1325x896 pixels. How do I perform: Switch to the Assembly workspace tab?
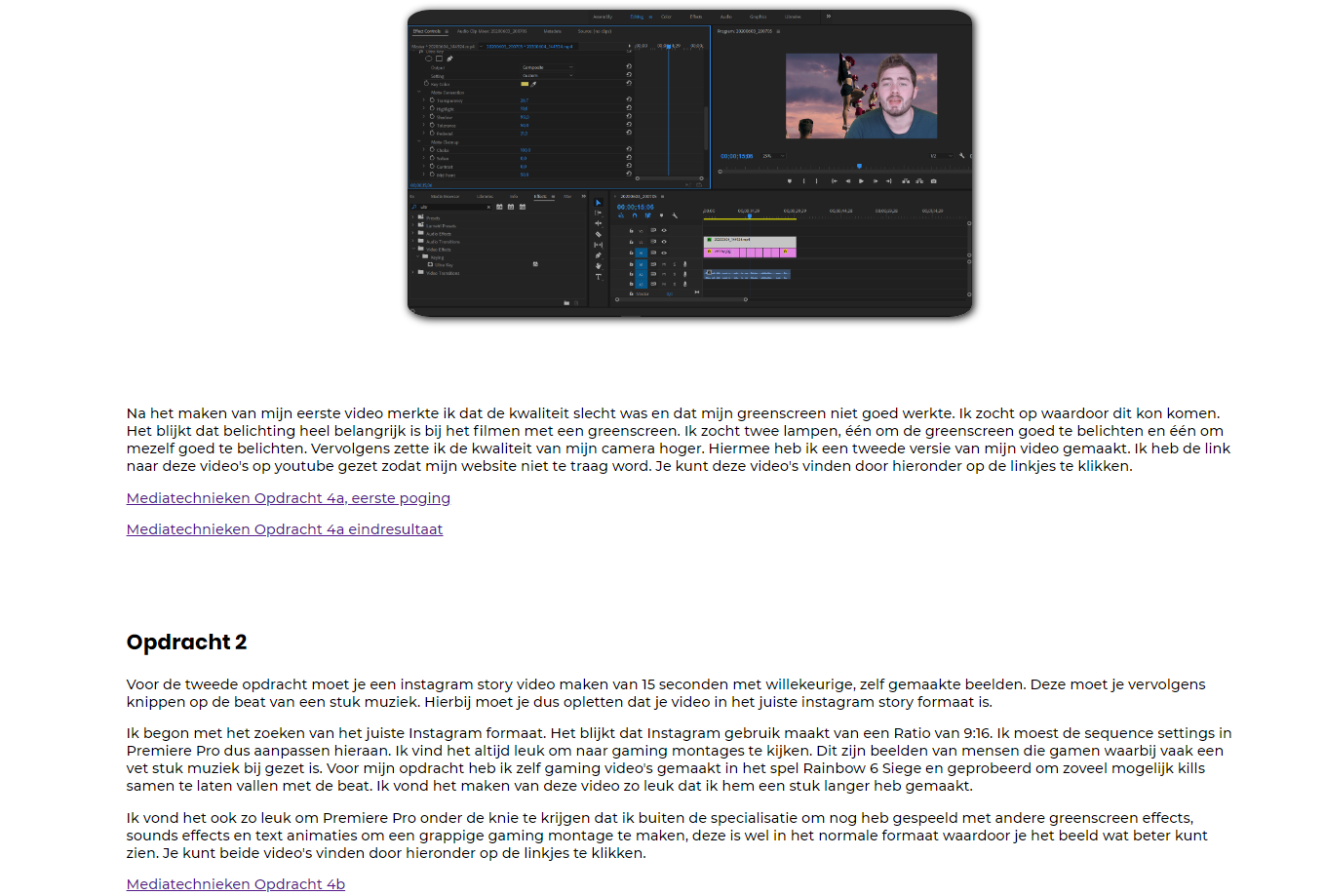(x=603, y=17)
